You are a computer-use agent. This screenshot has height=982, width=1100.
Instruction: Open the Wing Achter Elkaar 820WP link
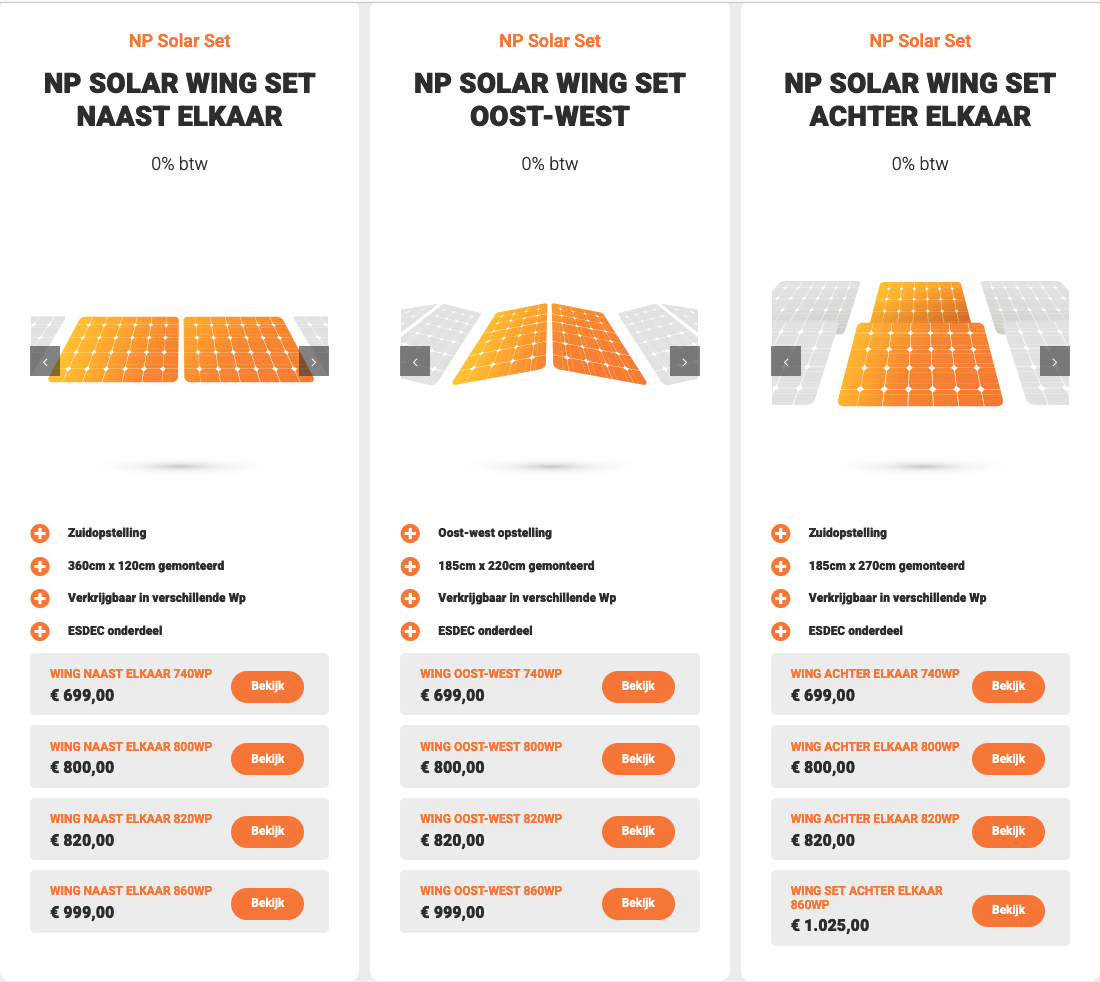tap(874, 819)
